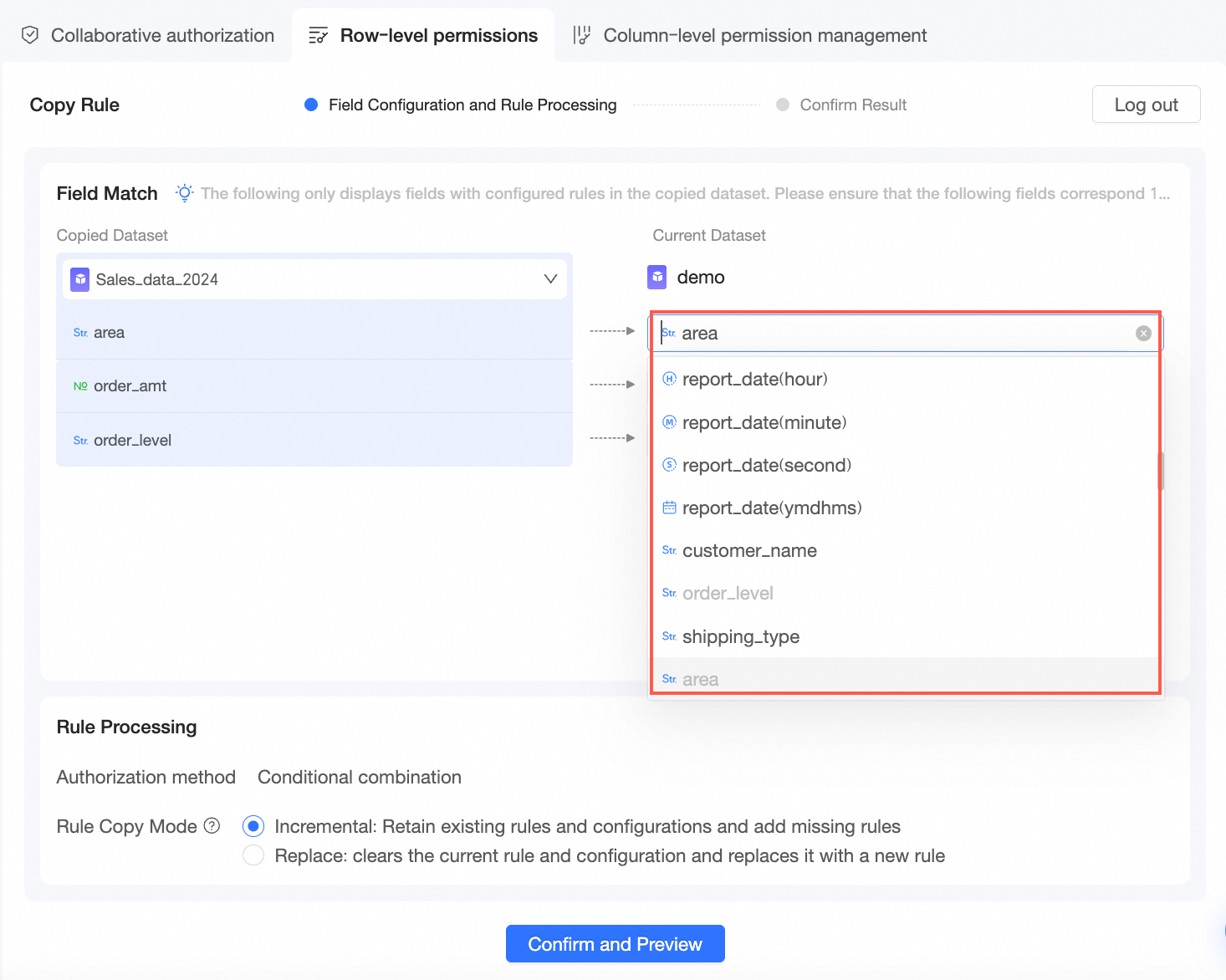The height and width of the screenshot is (980, 1226).
Task: Click the demo dataset cube icon
Action: [x=658, y=277]
